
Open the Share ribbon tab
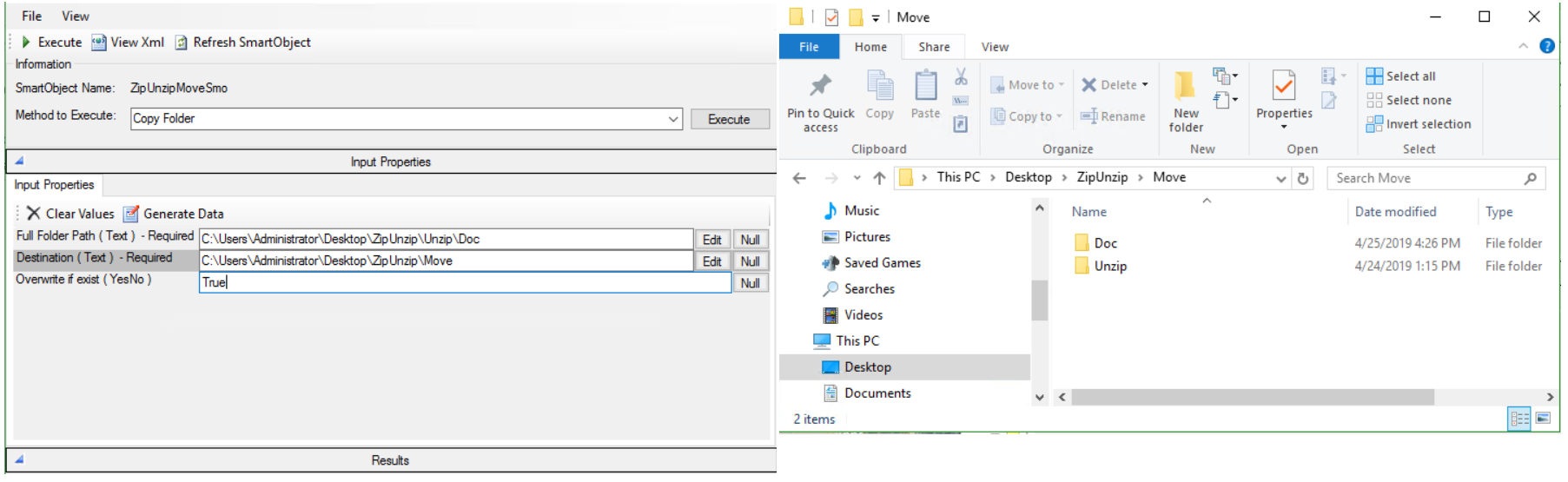click(934, 47)
